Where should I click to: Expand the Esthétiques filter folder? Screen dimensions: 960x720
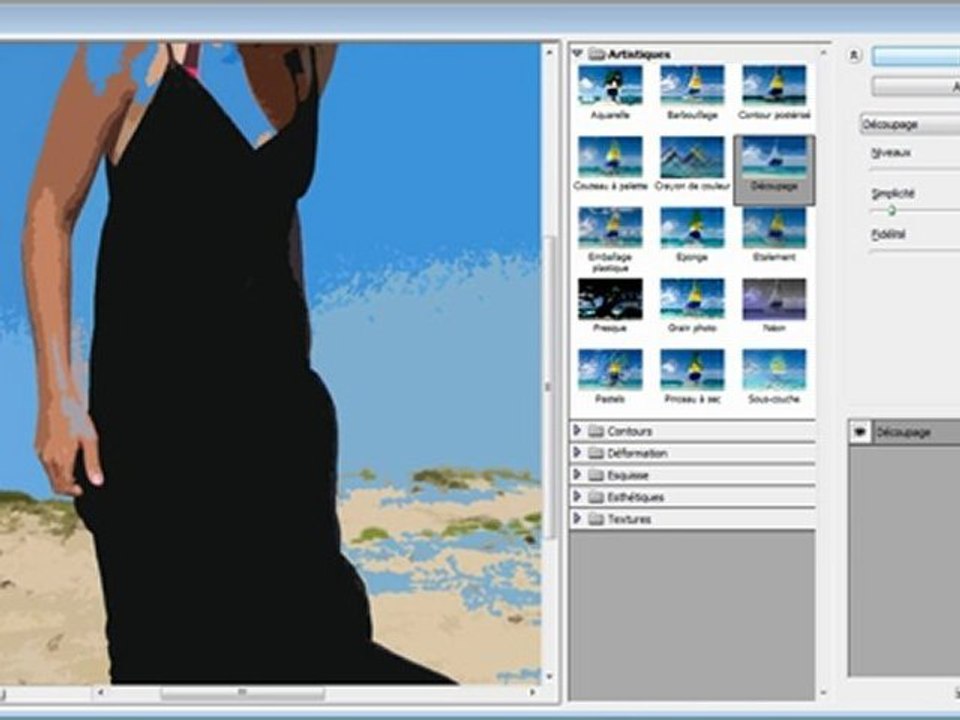(x=577, y=497)
